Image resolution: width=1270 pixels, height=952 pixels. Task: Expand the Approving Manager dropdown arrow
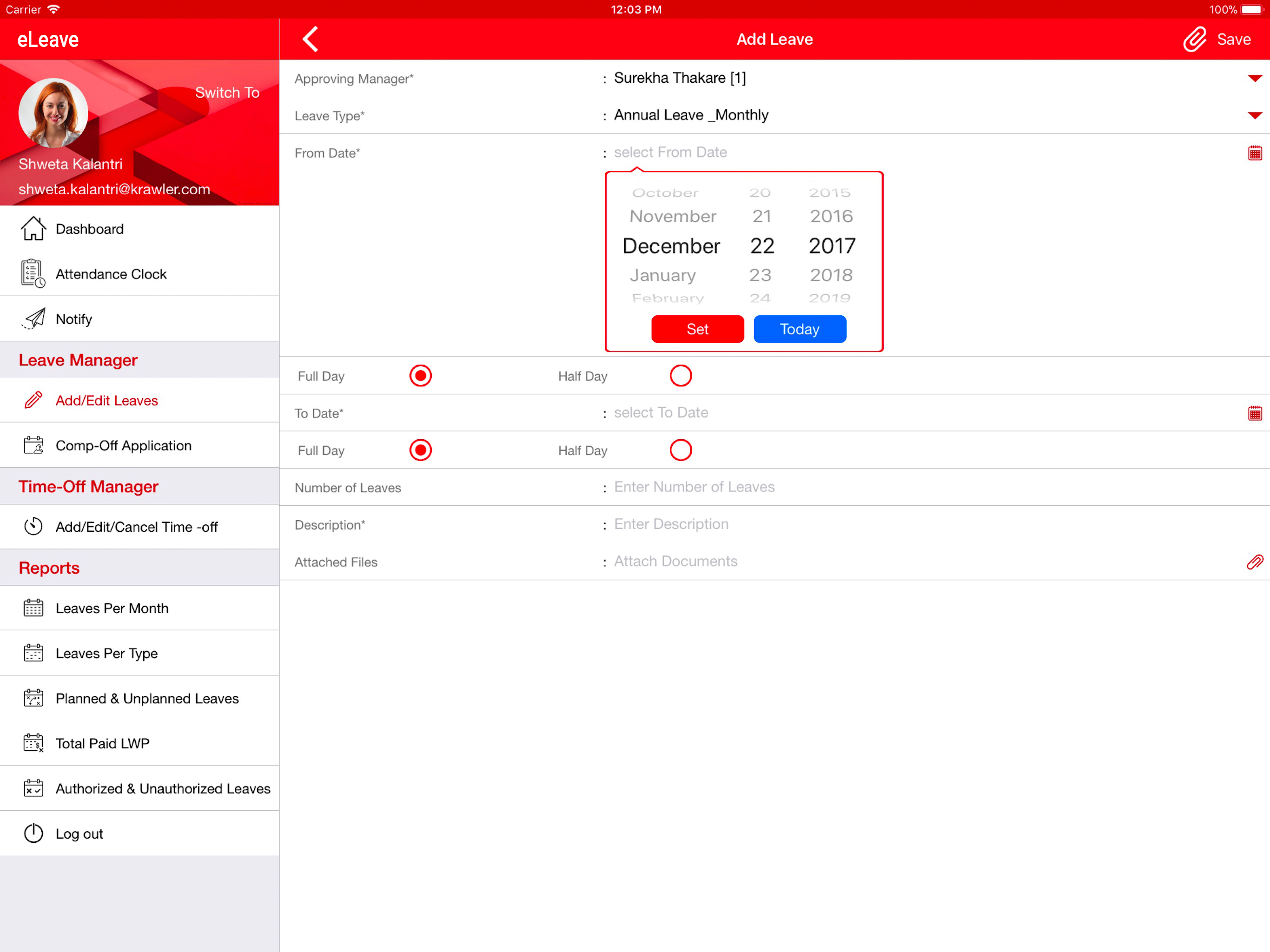click(x=1255, y=79)
